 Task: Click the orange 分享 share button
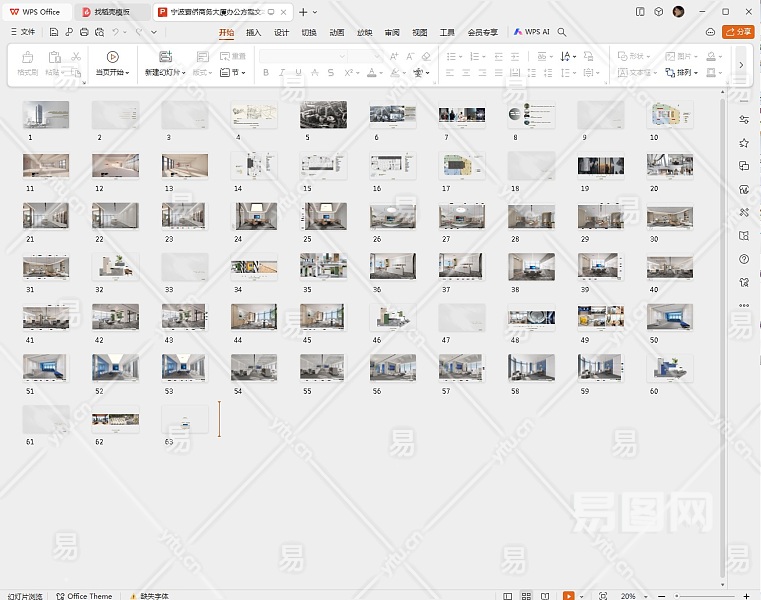tap(738, 32)
